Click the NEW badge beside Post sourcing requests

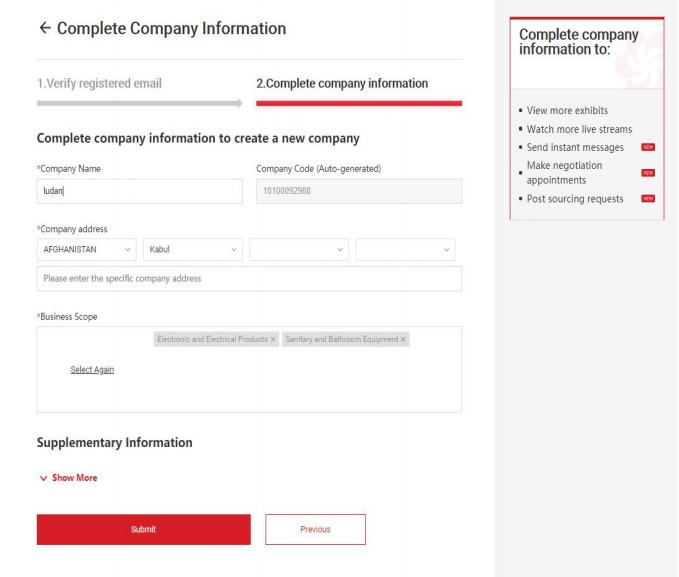(648, 199)
